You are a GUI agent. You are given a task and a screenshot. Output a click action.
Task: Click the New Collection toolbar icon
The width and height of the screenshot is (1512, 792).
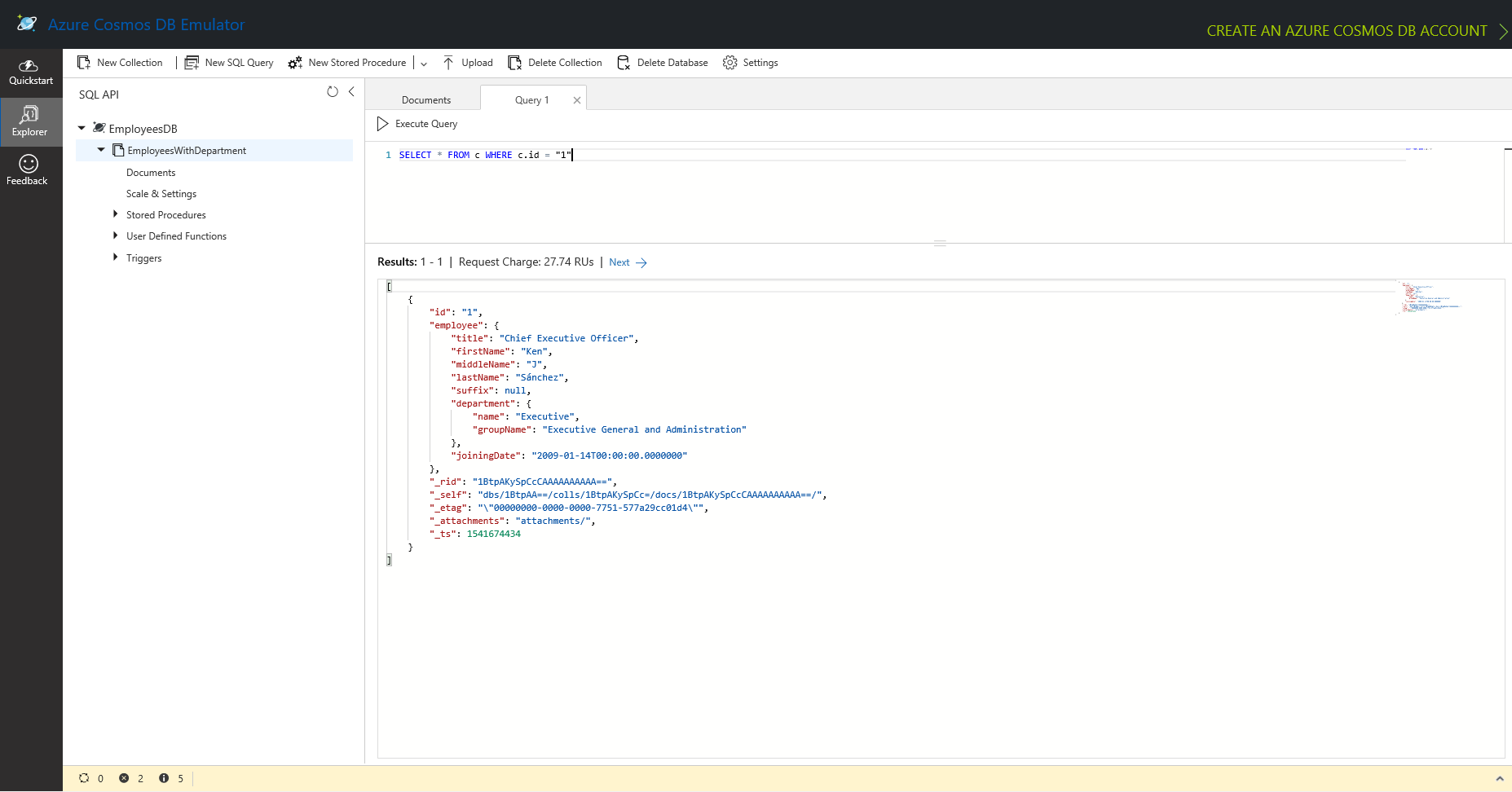click(x=83, y=63)
